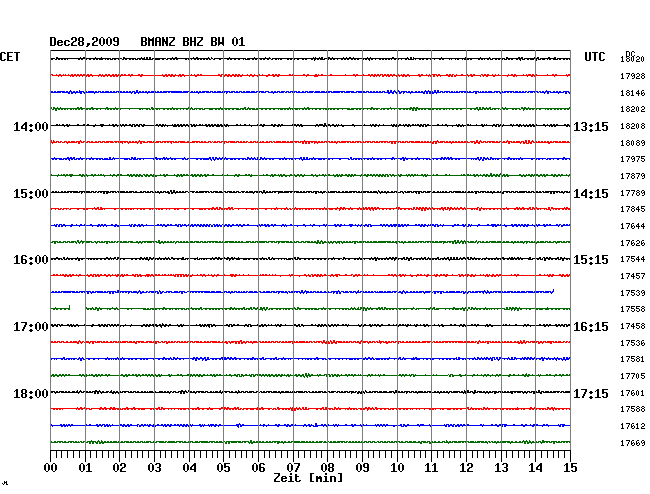Select the DC value "17928"

(x=633, y=76)
